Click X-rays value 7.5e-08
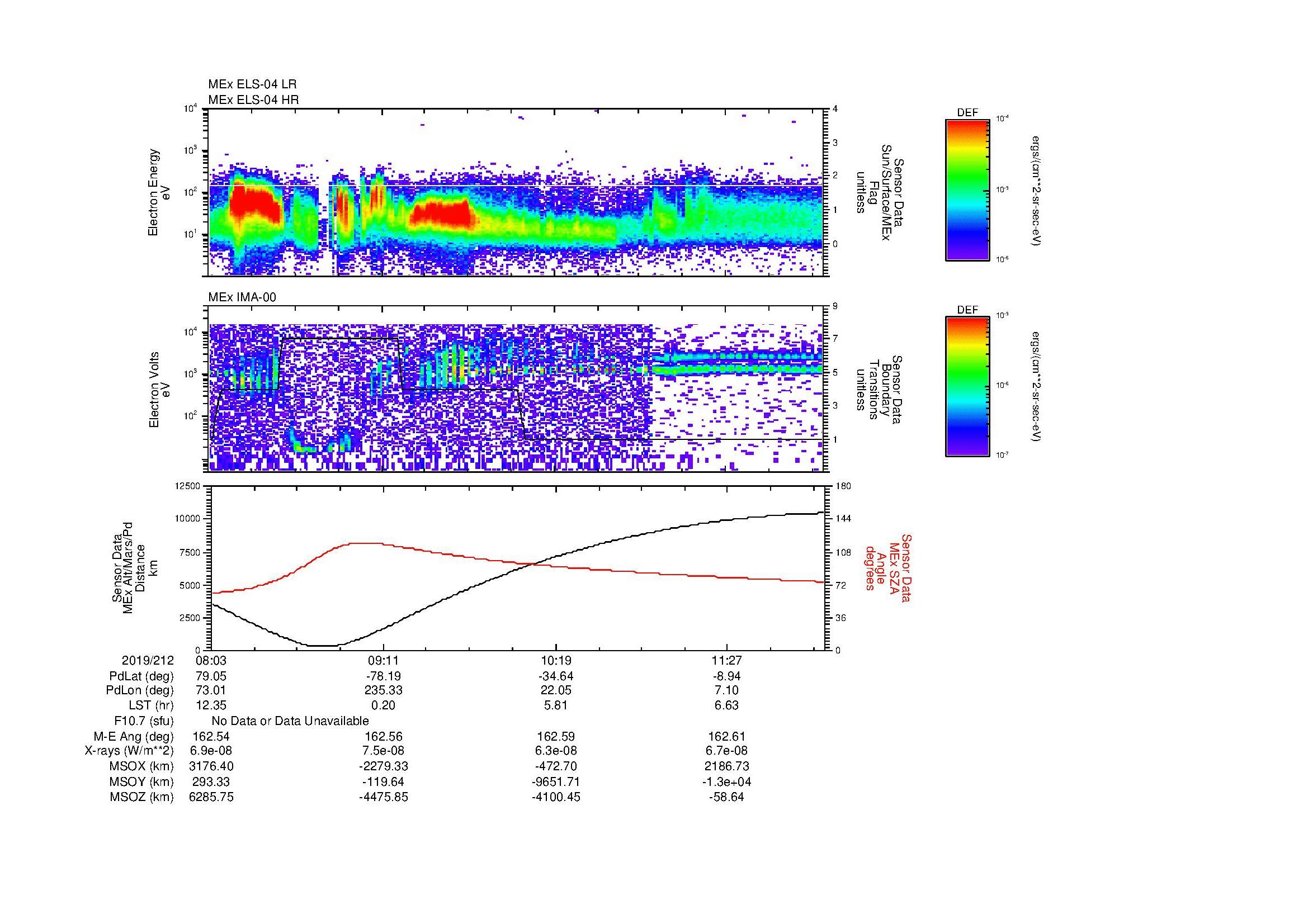The height and width of the screenshot is (924, 1308). 383,751
